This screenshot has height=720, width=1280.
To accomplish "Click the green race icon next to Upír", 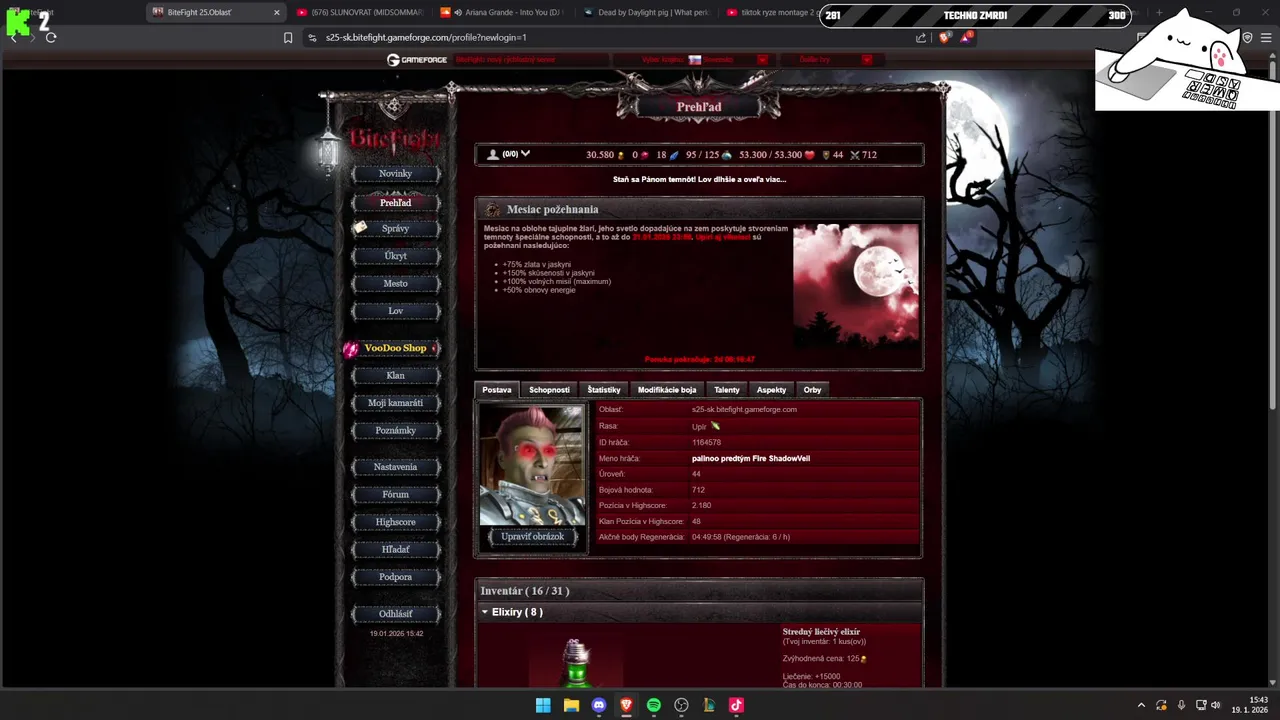I will [715, 426].
